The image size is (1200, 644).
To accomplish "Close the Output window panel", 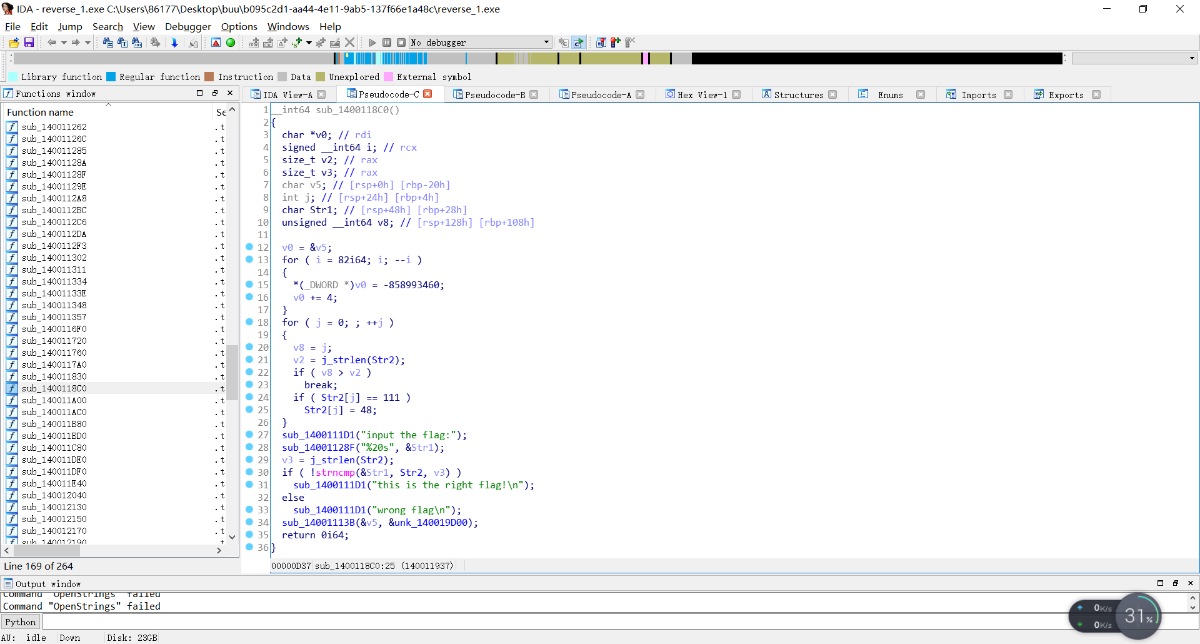I will point(1188,583).
